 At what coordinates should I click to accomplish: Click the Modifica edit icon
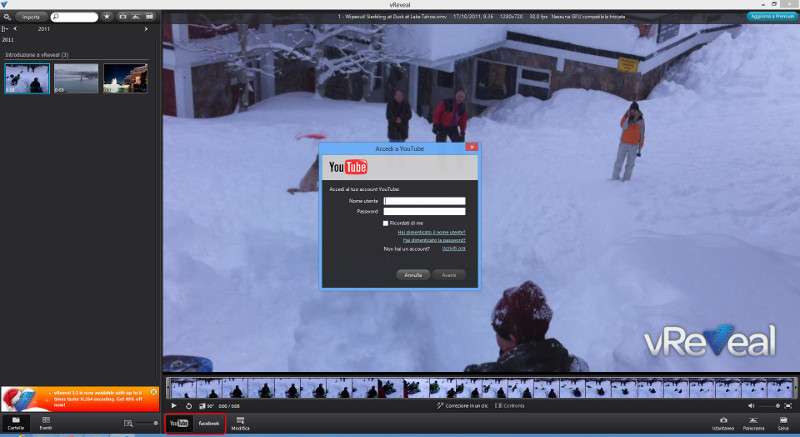(240, 422)
